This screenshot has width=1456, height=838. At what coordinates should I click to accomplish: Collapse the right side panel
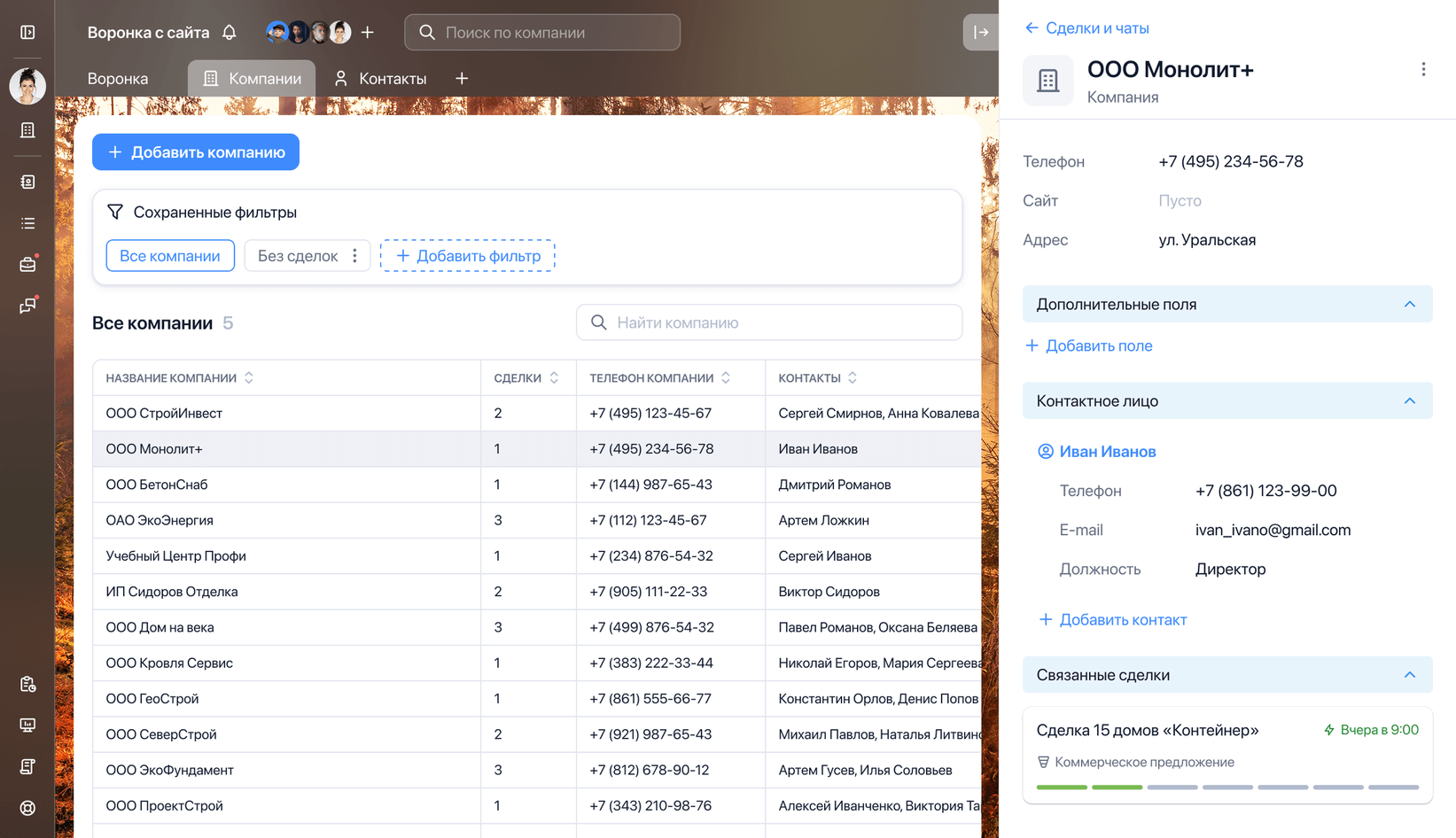[980, 33]
